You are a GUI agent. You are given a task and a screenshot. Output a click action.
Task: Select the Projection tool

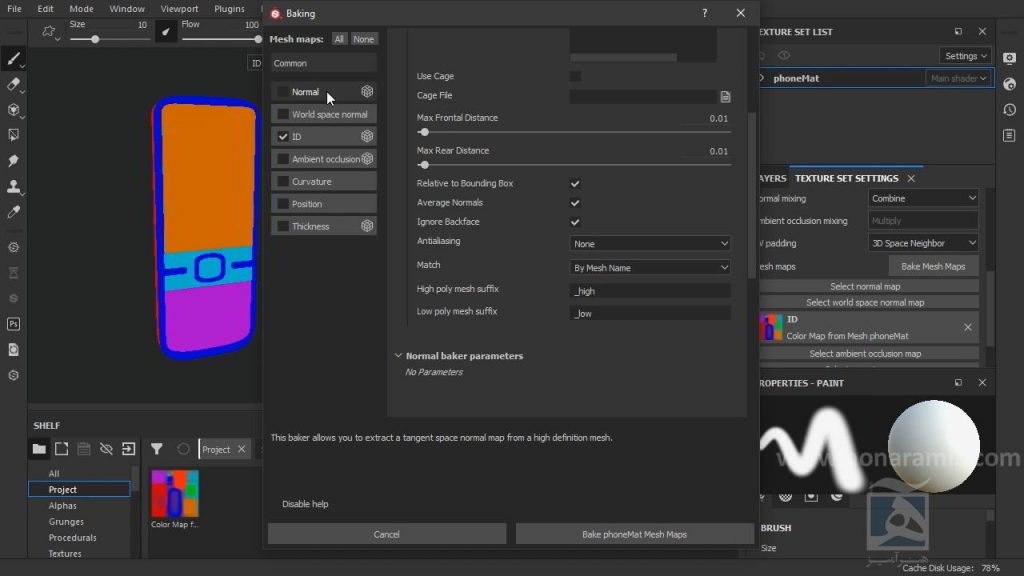(14, 110)
